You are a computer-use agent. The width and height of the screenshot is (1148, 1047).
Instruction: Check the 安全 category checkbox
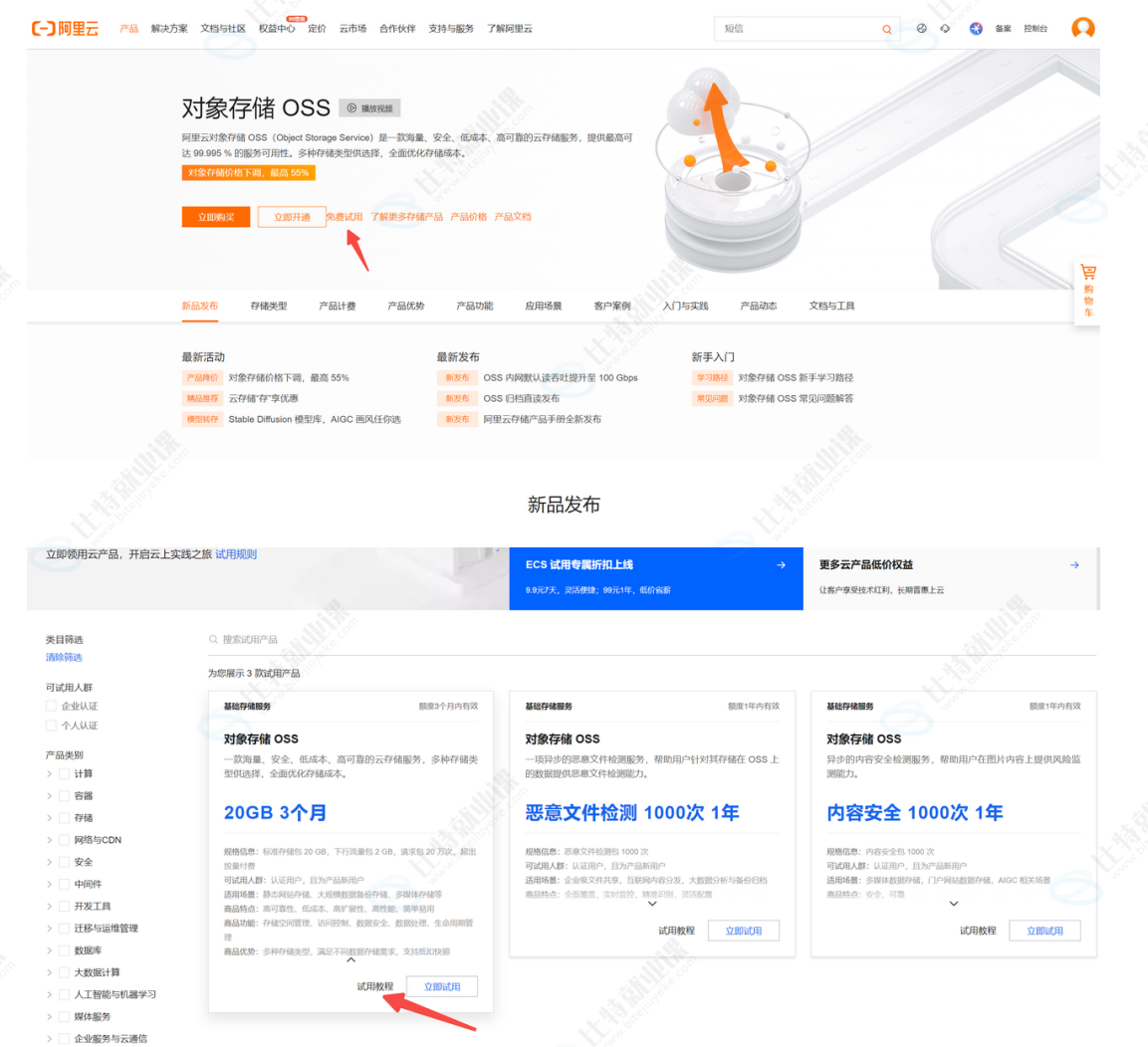click(65, 862)
